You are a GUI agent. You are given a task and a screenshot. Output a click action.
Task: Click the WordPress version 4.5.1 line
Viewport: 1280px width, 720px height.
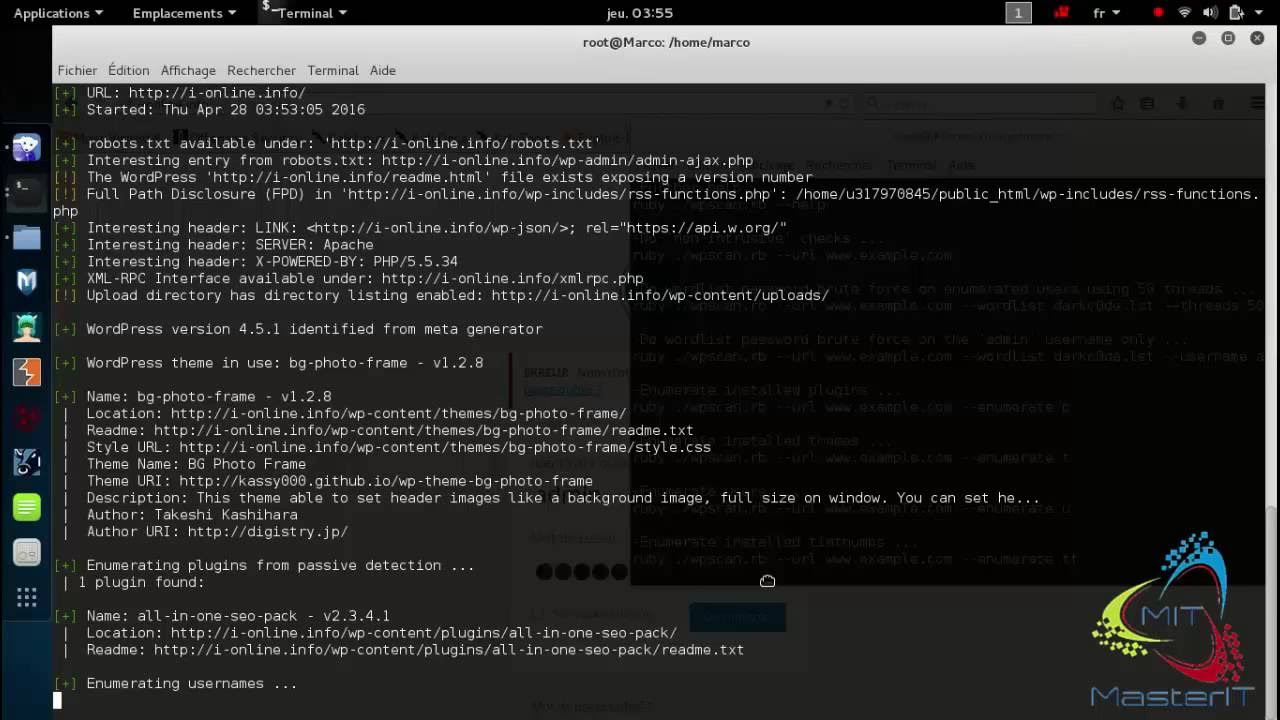[x=299, y=329]
